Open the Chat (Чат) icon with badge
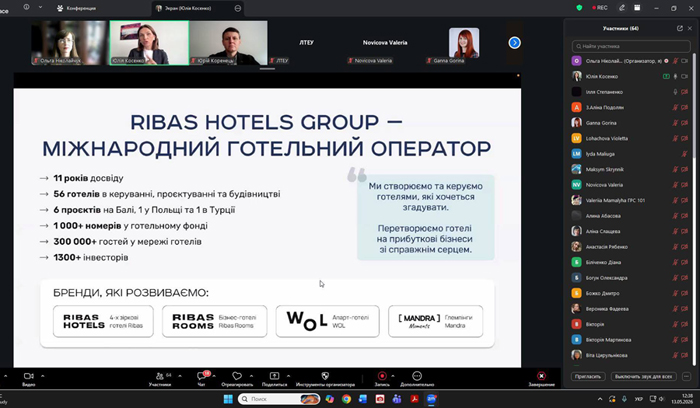 (x=202, y=376)
